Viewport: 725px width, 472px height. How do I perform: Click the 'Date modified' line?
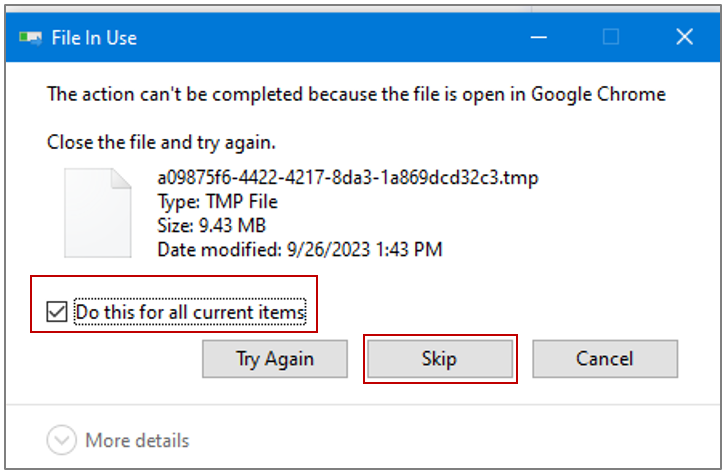point(300,250)
